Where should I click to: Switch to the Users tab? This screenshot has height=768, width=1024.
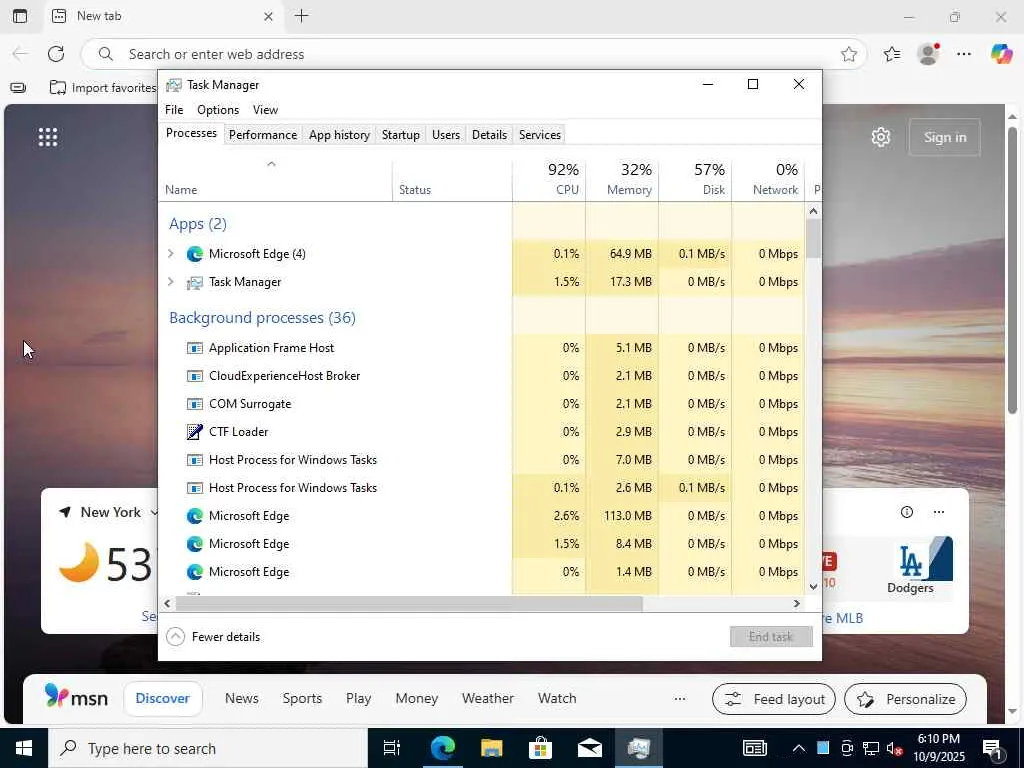click(445, 135)
